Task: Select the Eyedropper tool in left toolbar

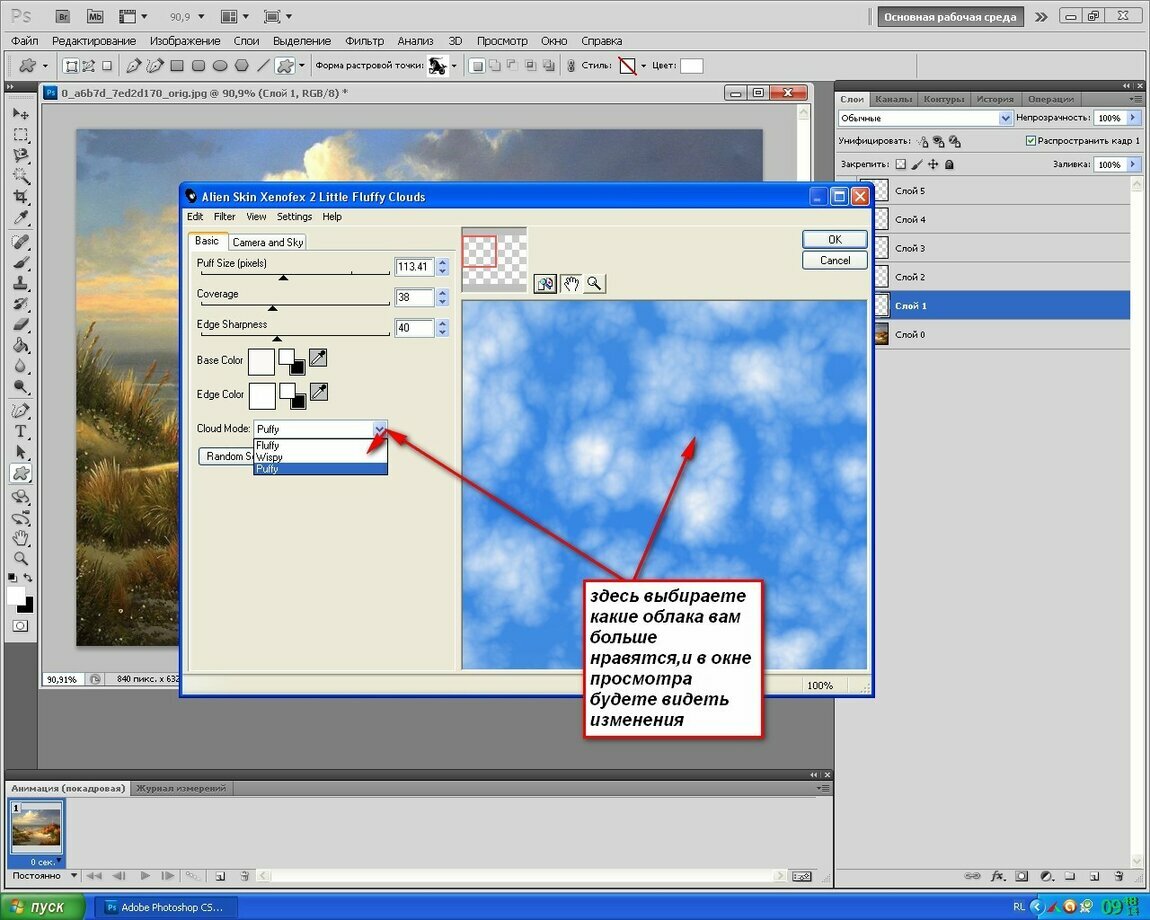Action: pos(21,218)
